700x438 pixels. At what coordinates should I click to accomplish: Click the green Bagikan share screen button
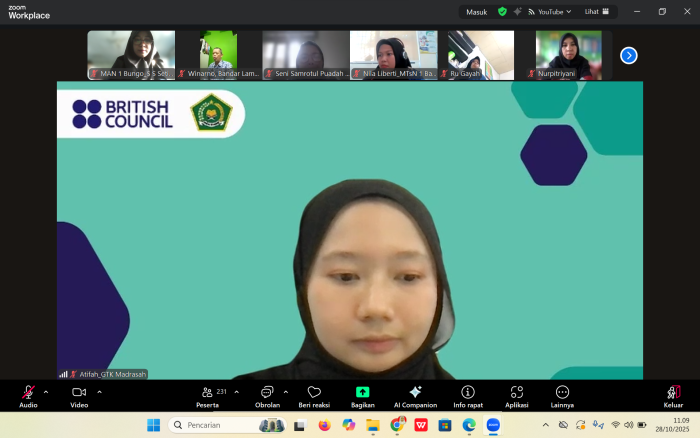pyautogui.click(x=362, y=396)
